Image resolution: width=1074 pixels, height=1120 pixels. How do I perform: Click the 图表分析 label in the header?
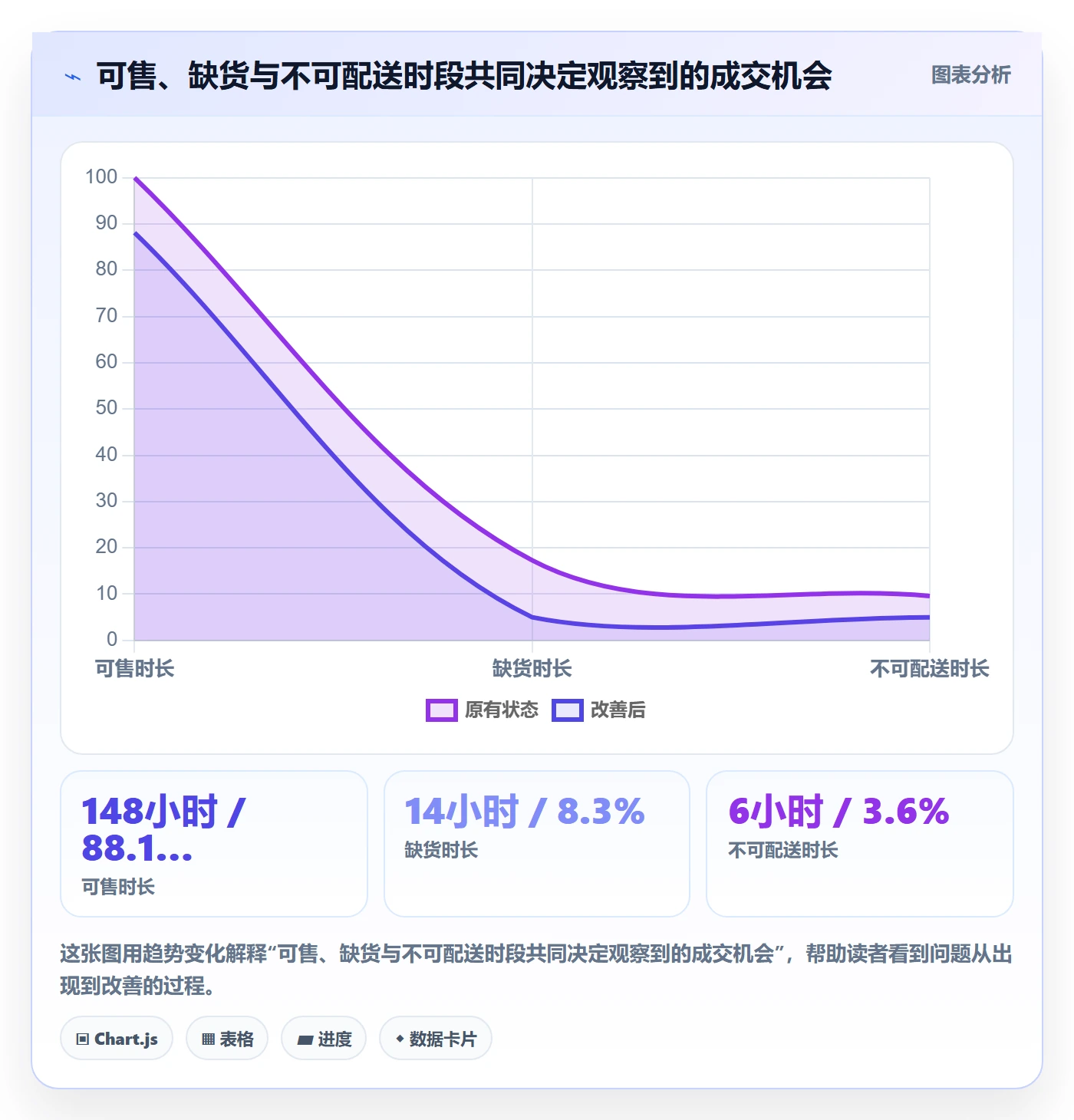(x=970, y=75)
